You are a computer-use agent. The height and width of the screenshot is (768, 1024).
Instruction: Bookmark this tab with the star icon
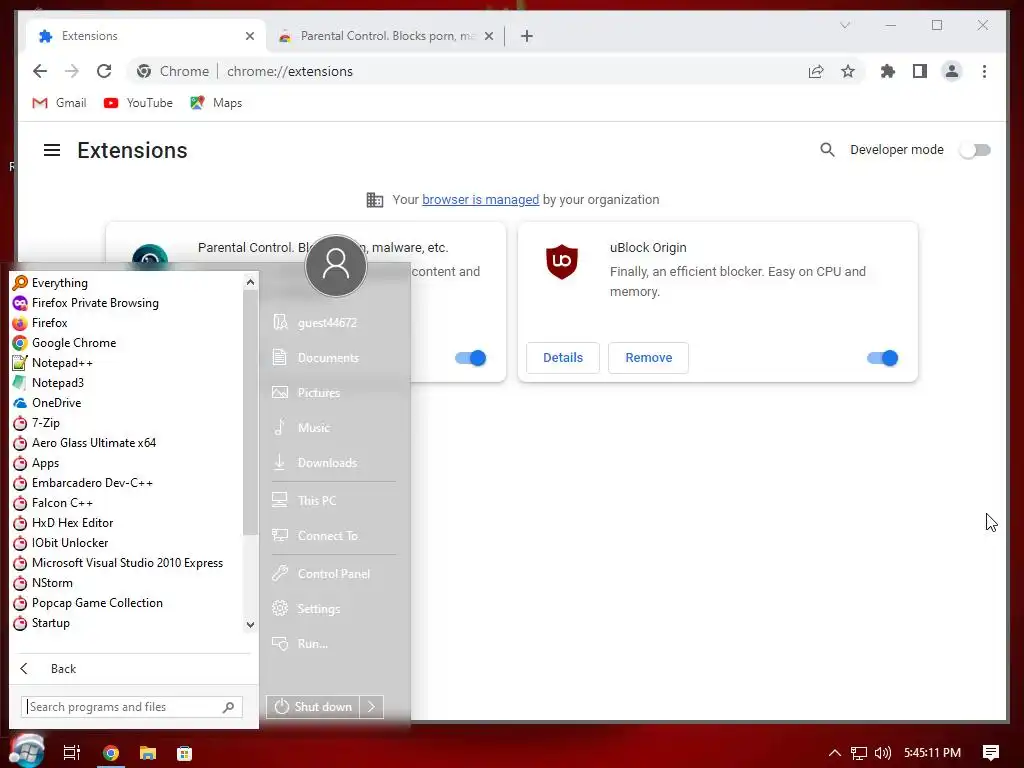pyautogui.click(x=848, y=71)
